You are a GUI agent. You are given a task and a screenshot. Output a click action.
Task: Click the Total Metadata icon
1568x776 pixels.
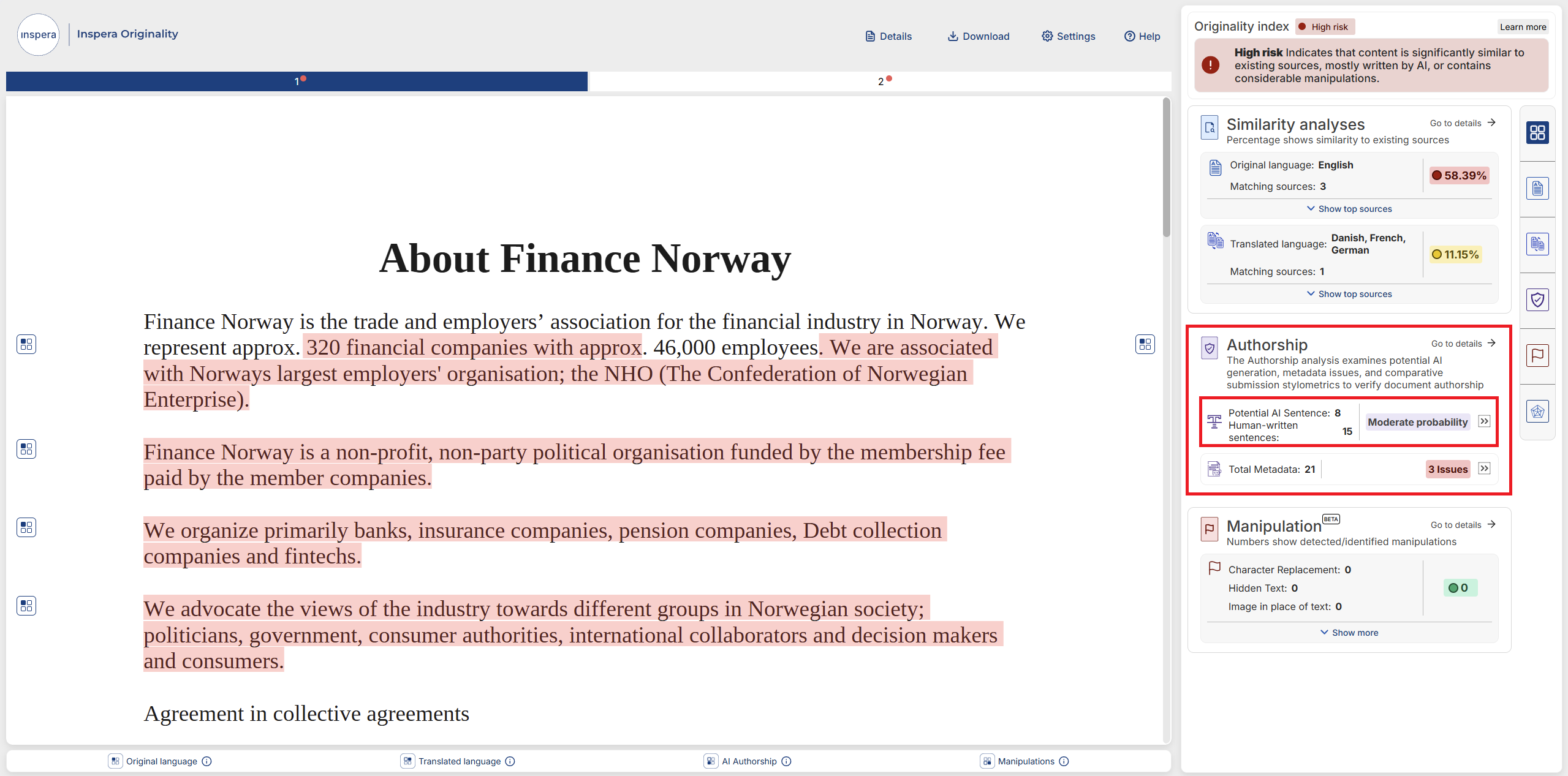point(1214,469)
